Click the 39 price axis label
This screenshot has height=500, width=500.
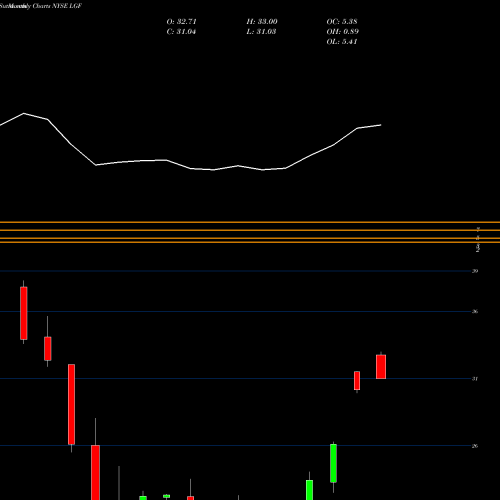(475, 271)
